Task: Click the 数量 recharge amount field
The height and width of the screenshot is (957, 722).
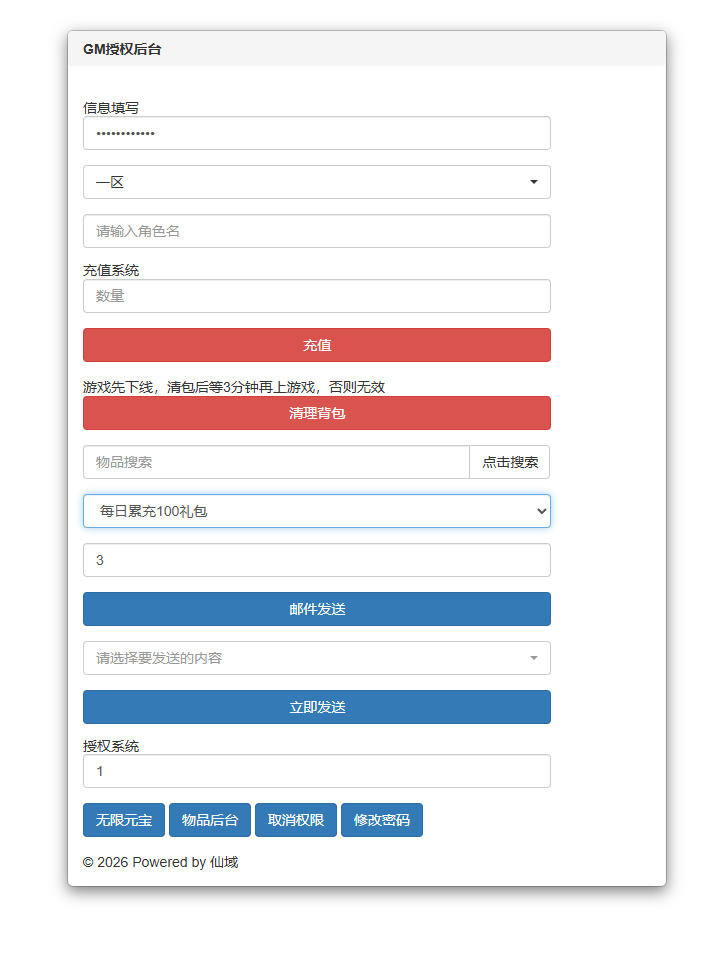Action: tap(316, 296)
